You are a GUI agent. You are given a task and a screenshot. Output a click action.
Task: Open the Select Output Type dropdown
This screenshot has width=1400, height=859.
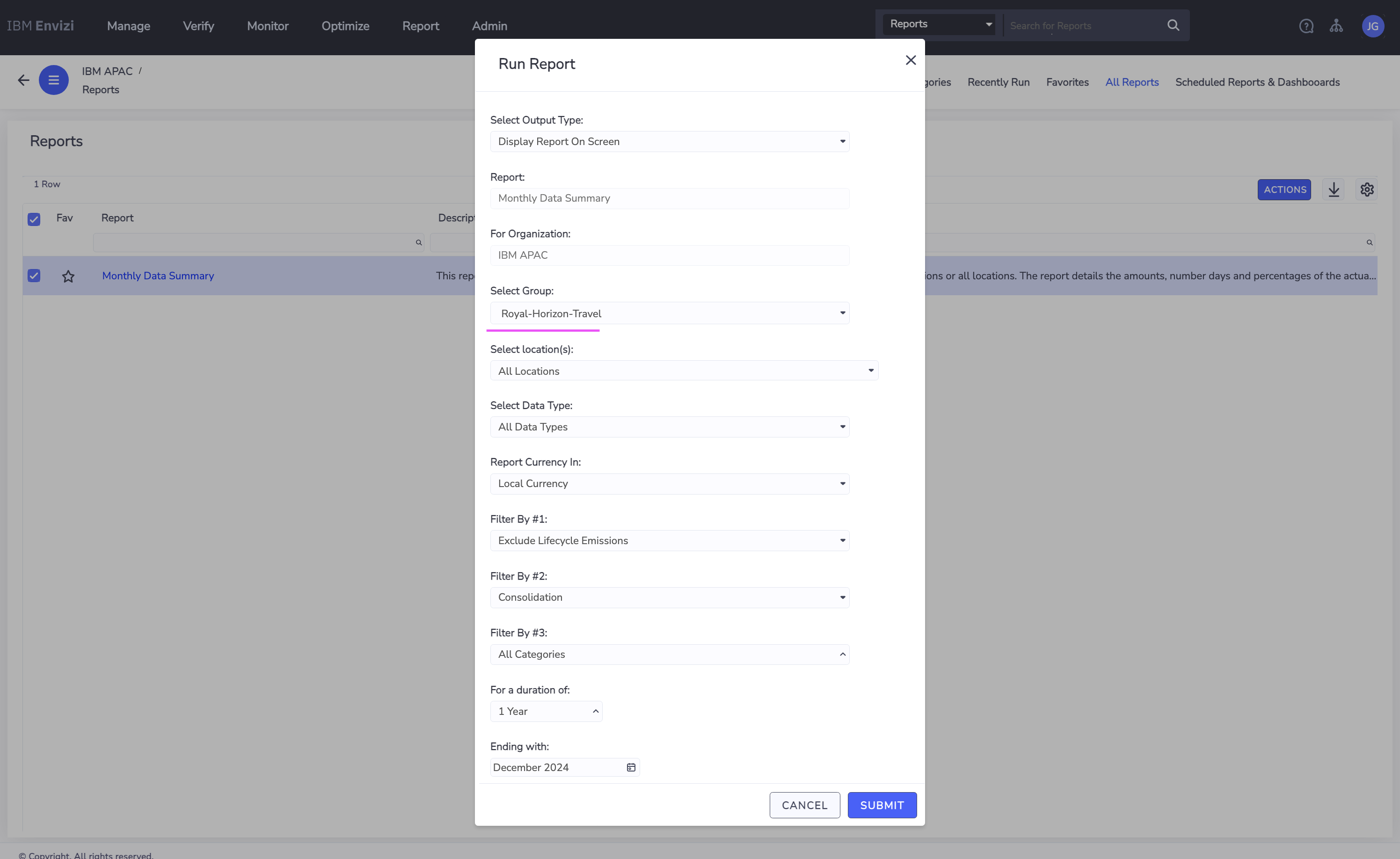pos(669,141)
